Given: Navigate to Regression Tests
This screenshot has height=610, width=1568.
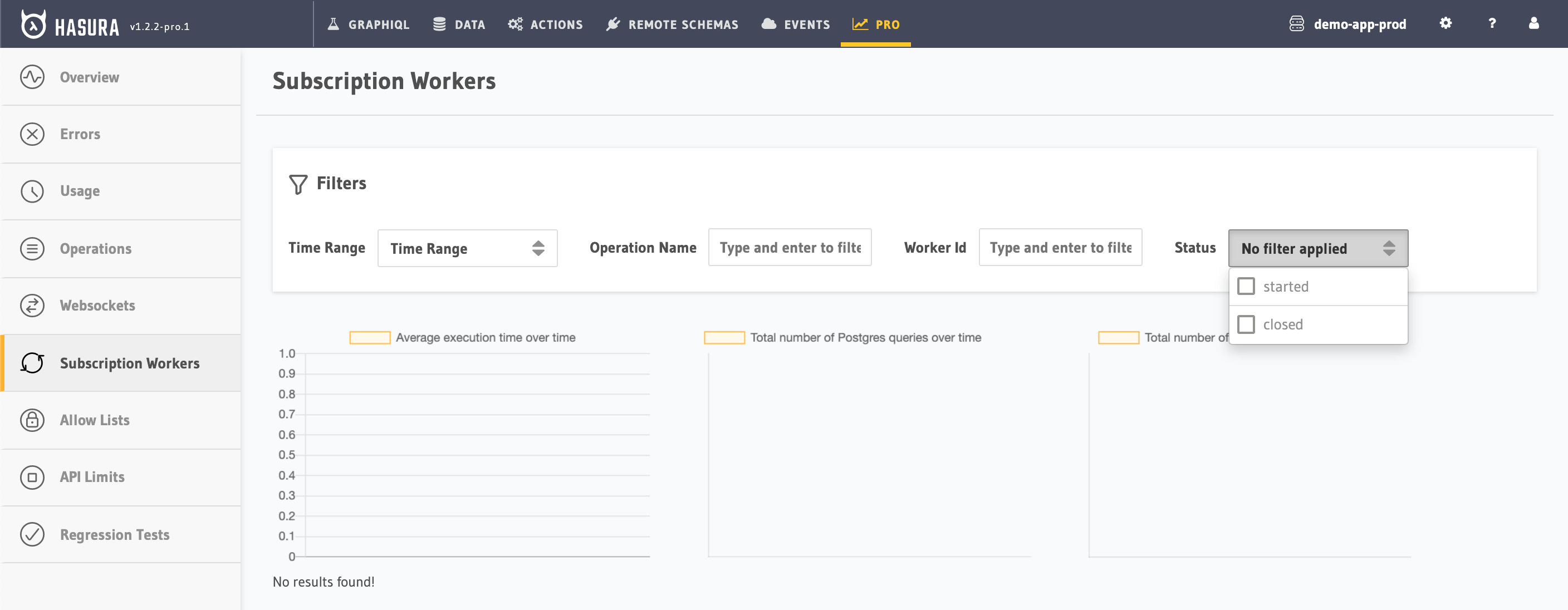Looking at the screenshot, I should (115, 534).
